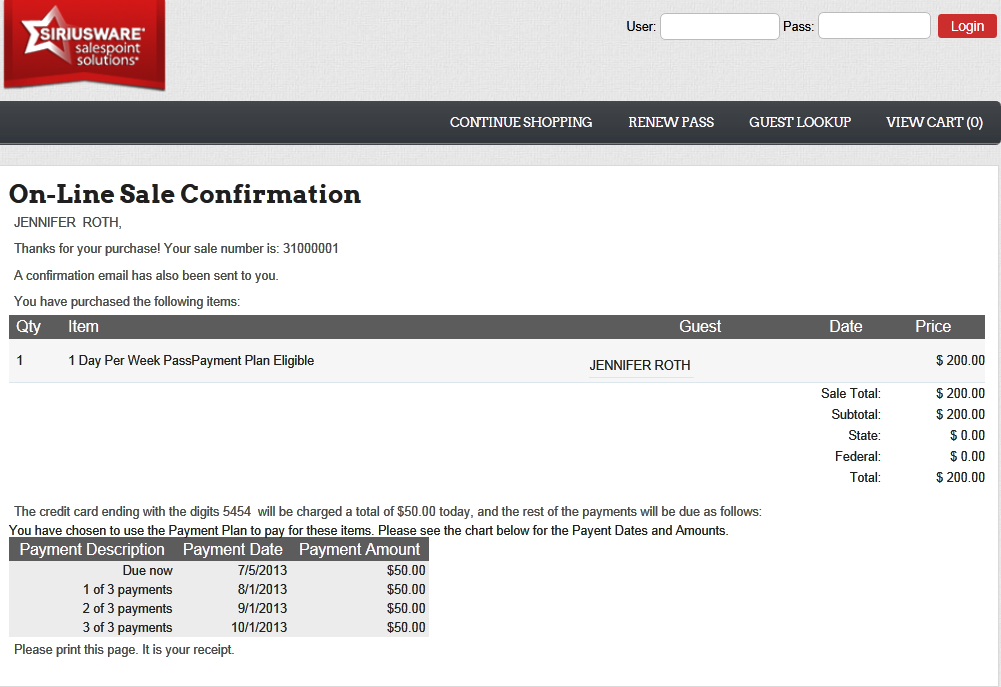
Task: Click inside the Pass text field
Action: point(873,26)
